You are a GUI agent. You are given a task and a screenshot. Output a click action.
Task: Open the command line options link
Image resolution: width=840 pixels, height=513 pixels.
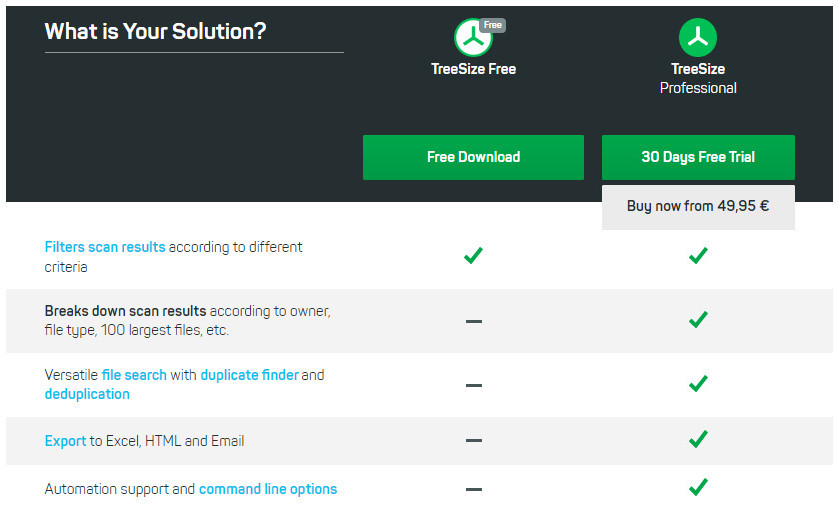(268, 489)
